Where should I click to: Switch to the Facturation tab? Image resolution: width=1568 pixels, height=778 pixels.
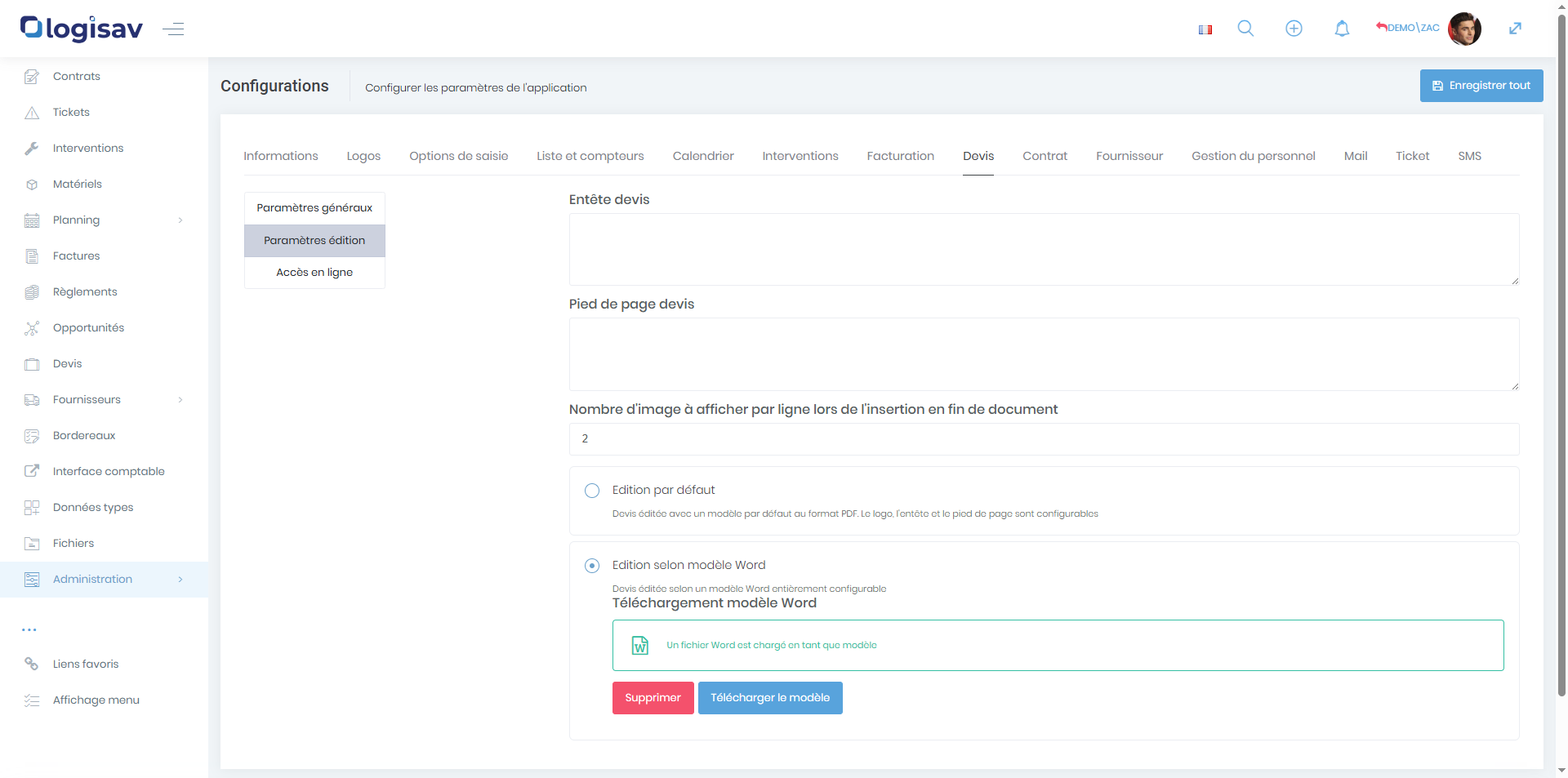point(900,156)
